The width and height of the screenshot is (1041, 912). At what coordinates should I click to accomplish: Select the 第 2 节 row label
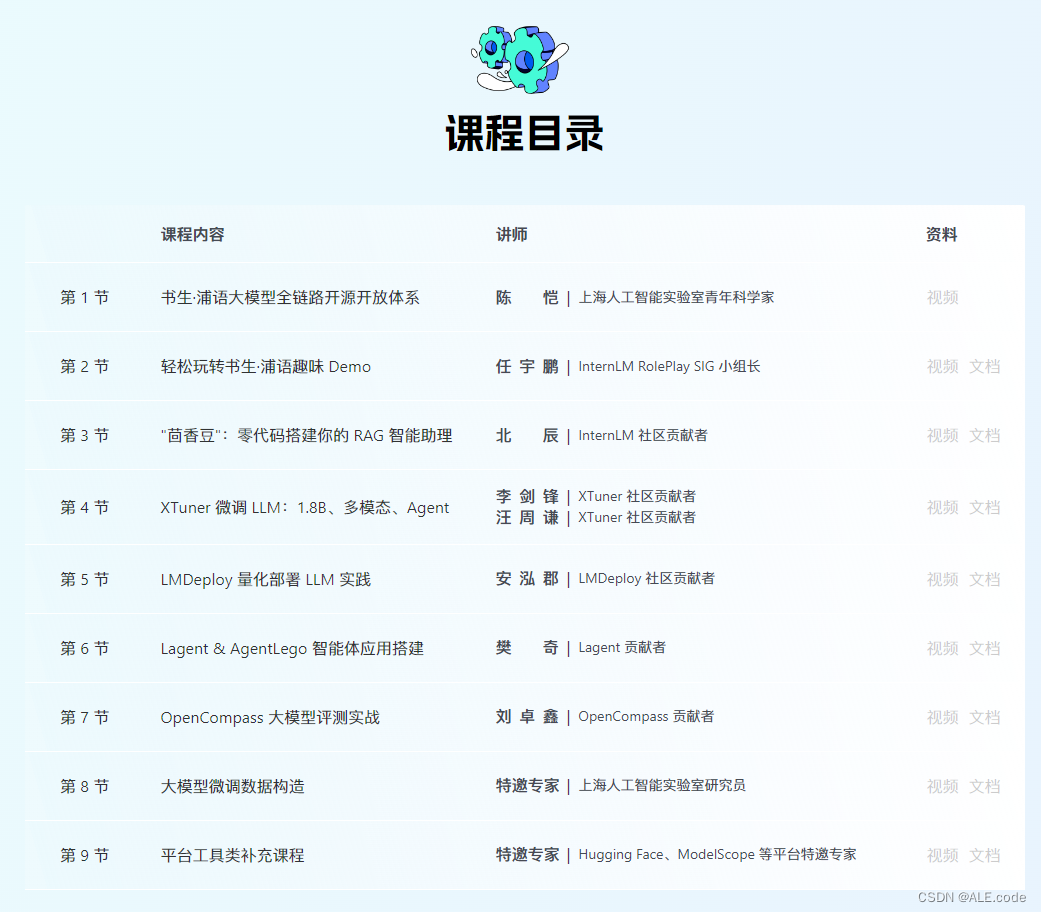[84, 366]
